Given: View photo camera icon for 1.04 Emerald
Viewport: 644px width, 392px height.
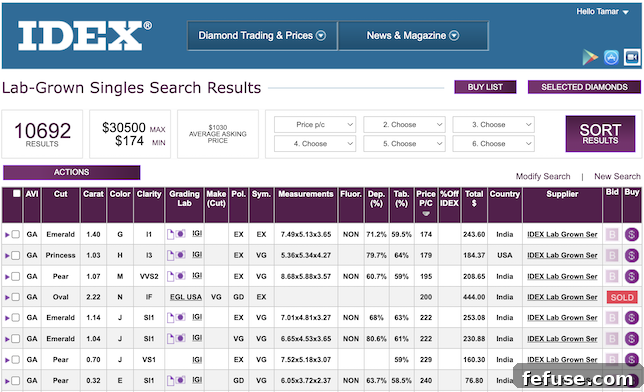Looking at the screenshot, I should (x=180, y=338).
